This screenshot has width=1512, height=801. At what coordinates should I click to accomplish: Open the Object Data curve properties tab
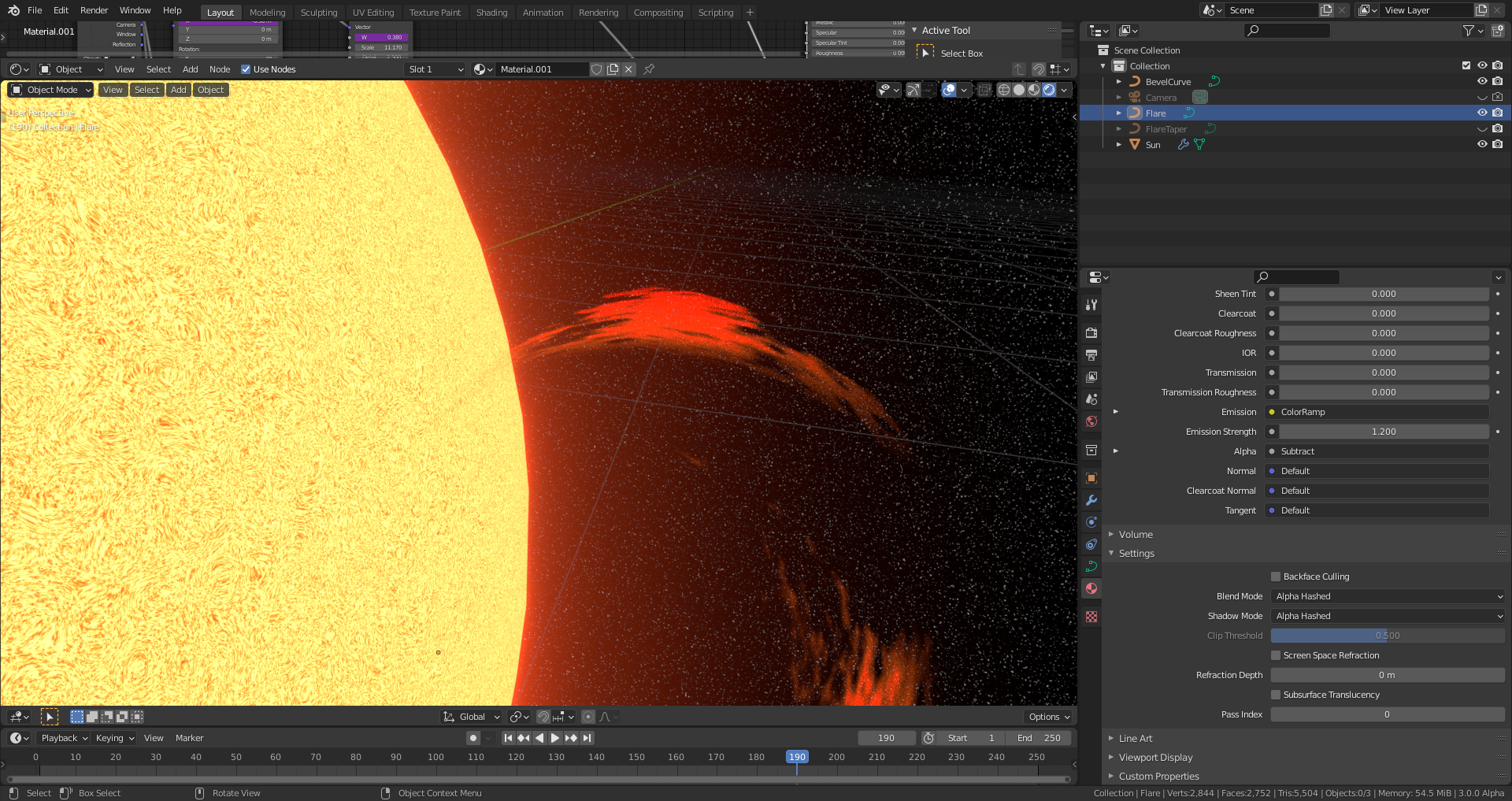point(1091,566)
